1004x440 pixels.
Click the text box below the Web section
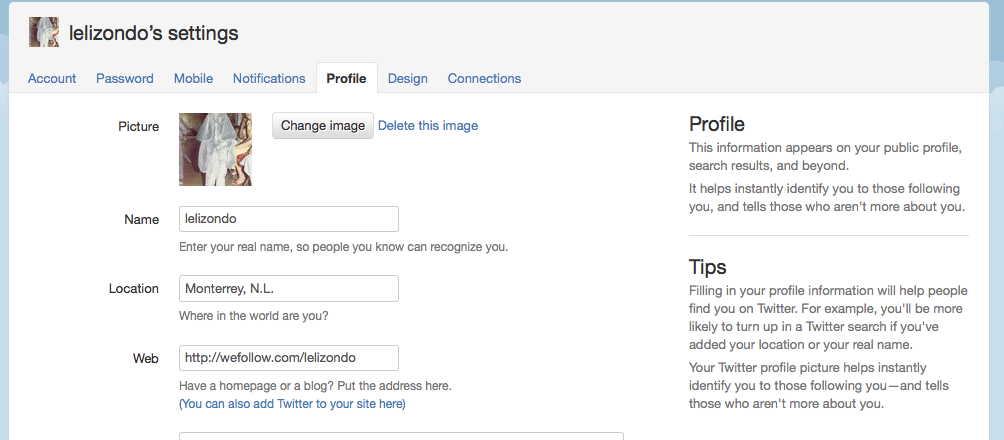click(x=401, y=436)
